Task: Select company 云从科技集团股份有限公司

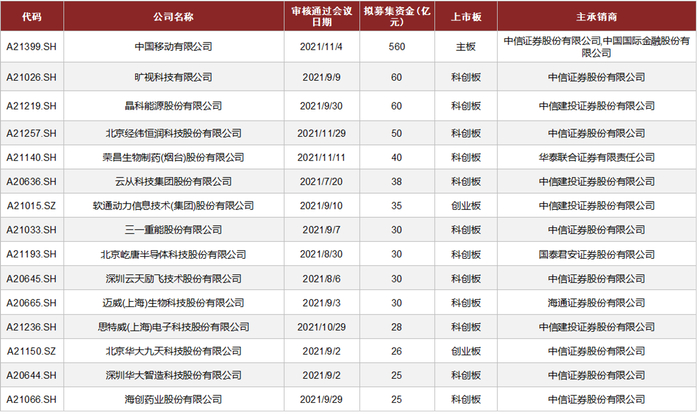Action: (x=174, y=181)
